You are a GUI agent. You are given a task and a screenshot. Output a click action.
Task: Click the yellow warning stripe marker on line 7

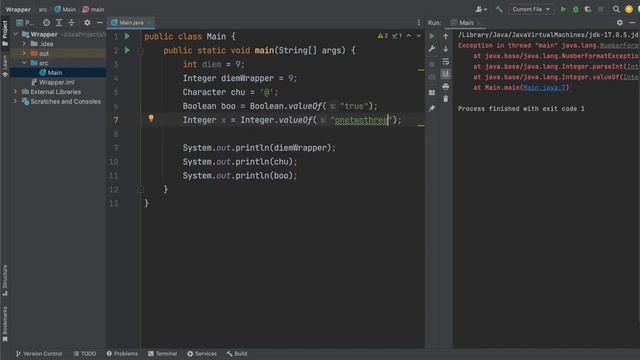[x=421, y=125]
